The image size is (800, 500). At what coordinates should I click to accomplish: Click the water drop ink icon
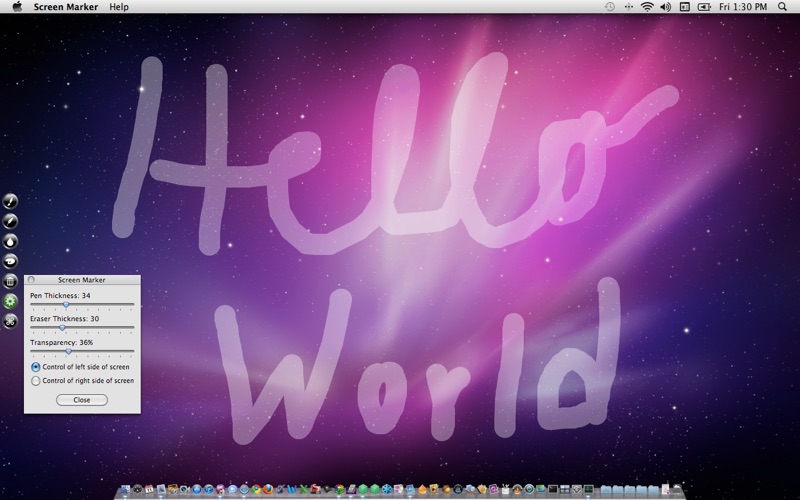tap(11, 241)
